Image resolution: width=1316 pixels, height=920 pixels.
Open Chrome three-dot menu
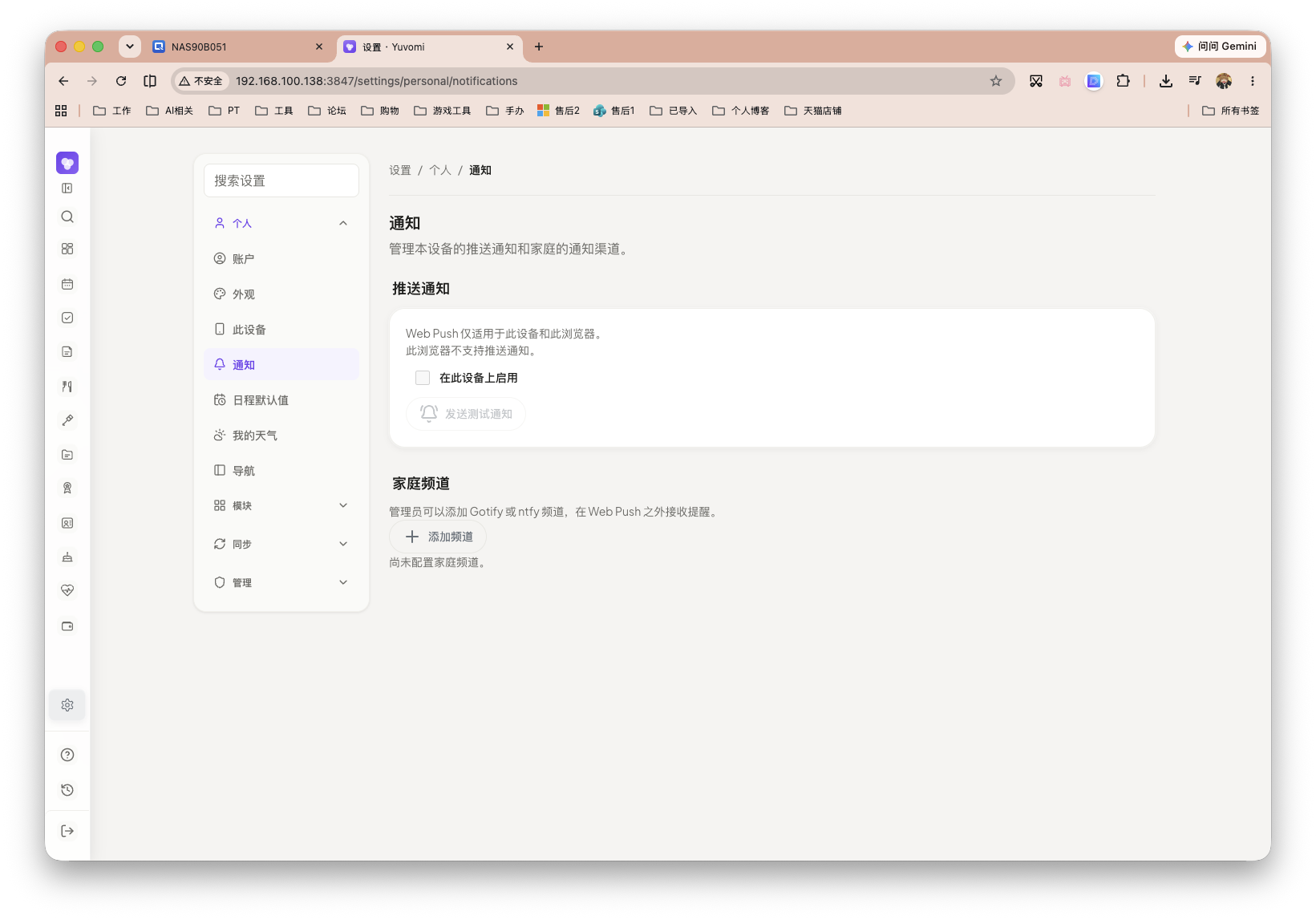tap(1252, 81)
